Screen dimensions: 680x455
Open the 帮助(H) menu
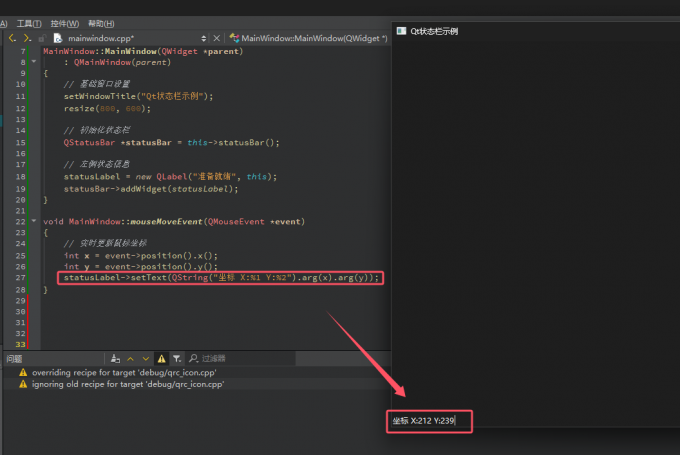tap(100, 22)
